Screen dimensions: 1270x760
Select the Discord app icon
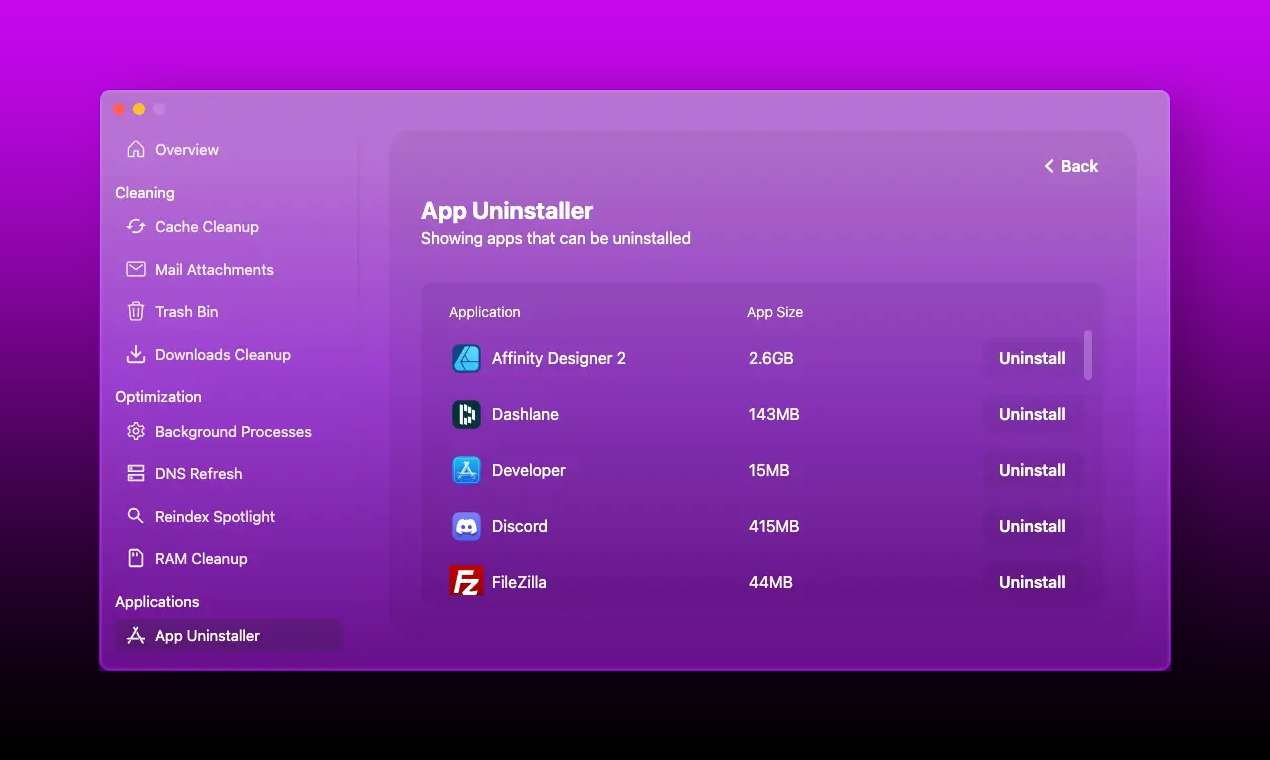coord(467,527)
